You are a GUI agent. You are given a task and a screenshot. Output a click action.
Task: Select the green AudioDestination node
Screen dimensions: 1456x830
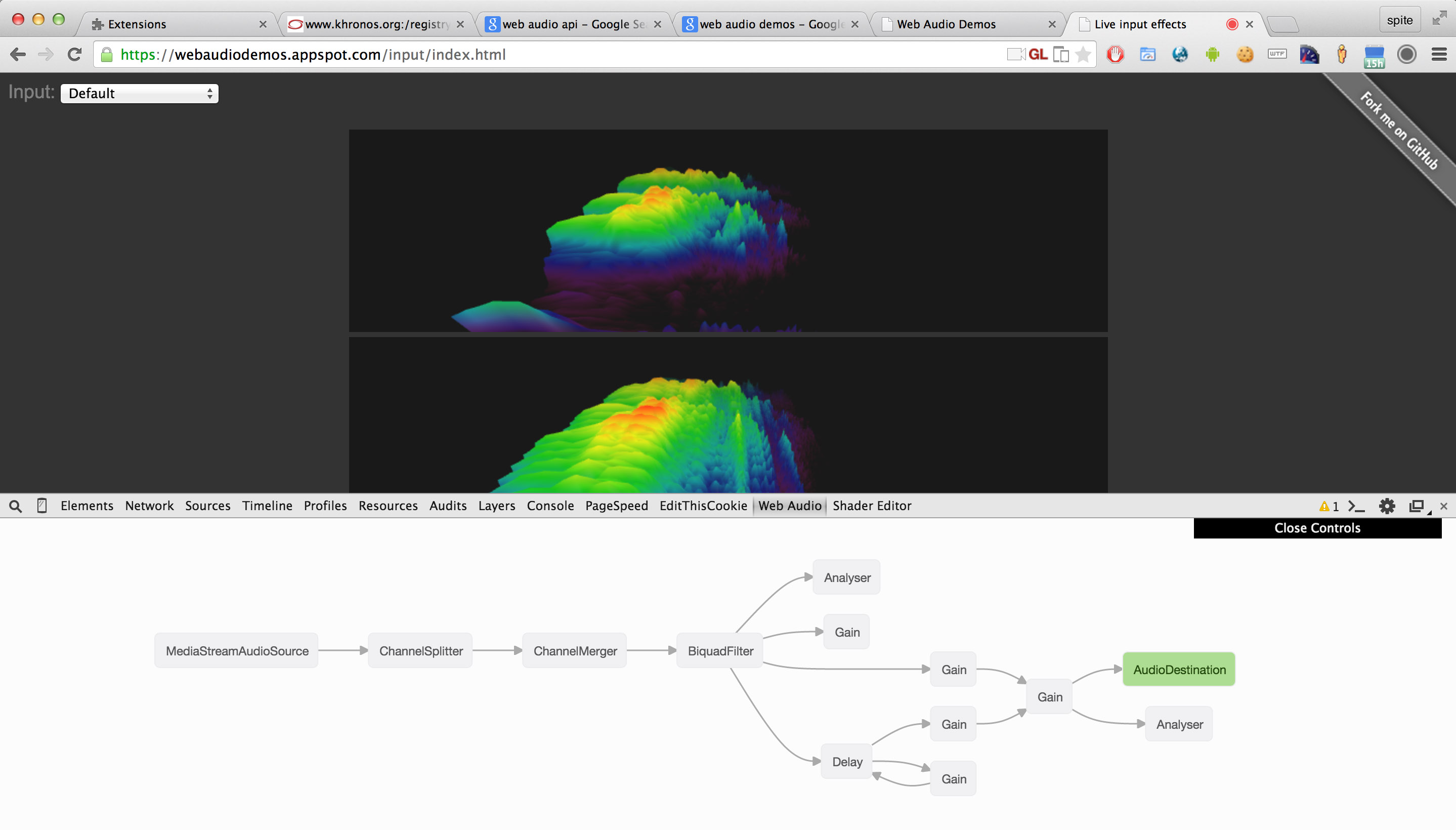click(1178, 669)
